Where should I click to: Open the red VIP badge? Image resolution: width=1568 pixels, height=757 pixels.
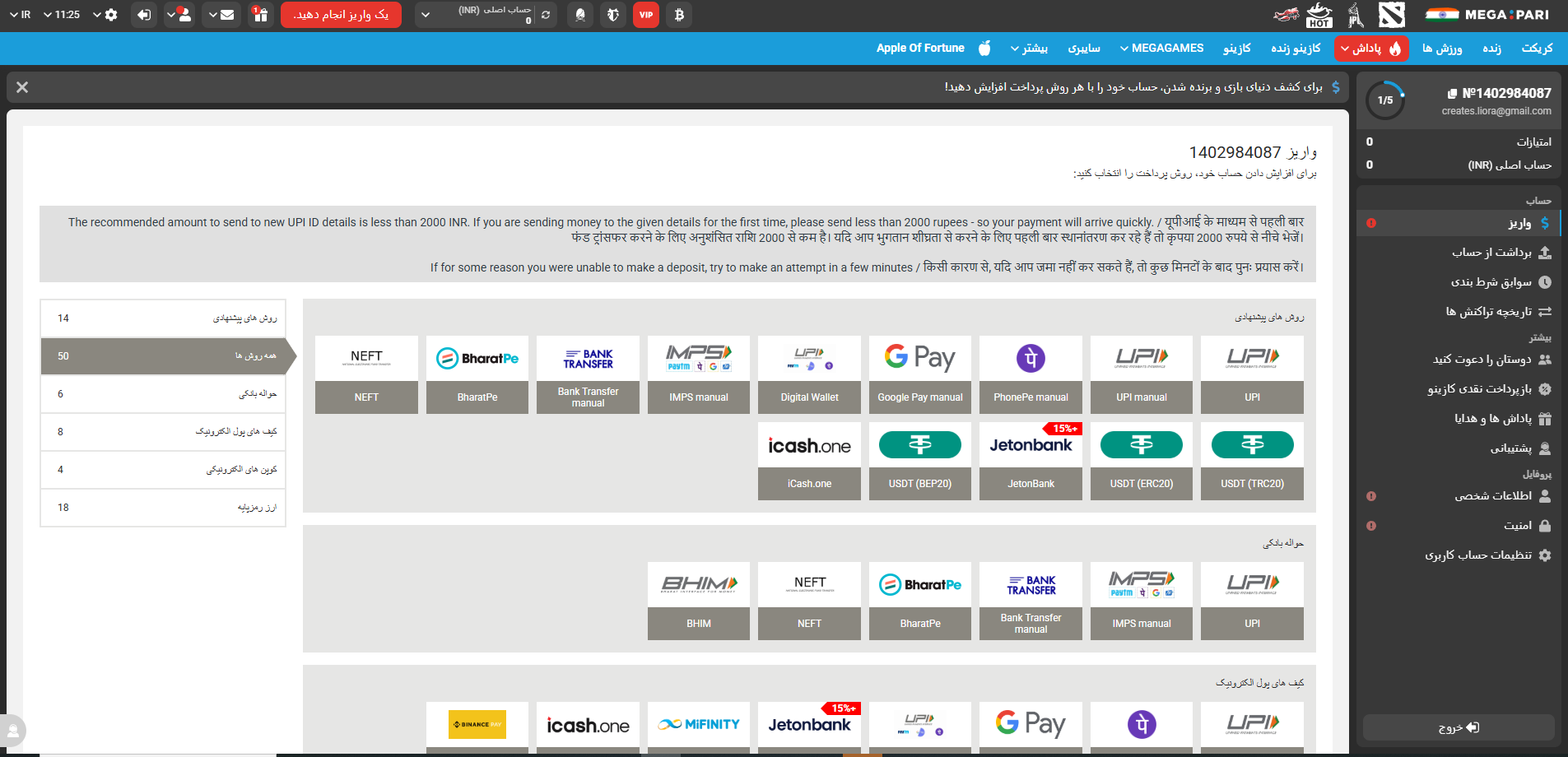click(x=646, y=15)
